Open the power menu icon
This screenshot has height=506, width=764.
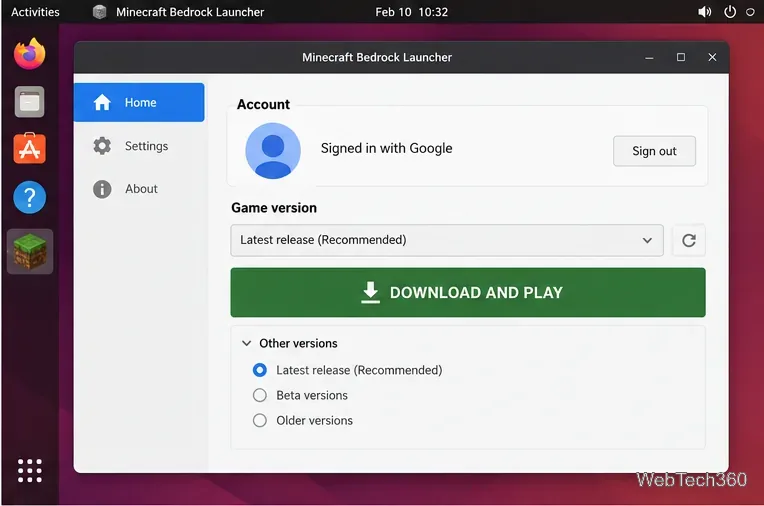[x=730, y=12]
